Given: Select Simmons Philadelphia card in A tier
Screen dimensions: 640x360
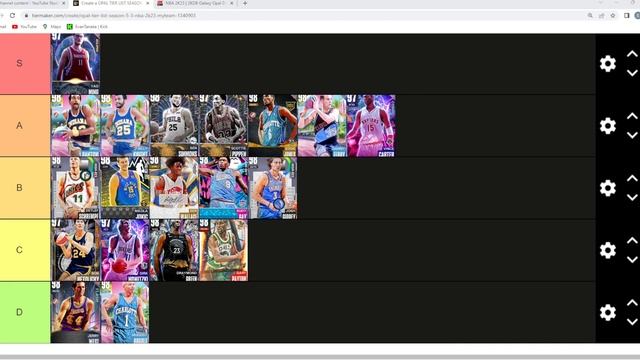Looking at the screenshot, I should click(x=174, y=126).
